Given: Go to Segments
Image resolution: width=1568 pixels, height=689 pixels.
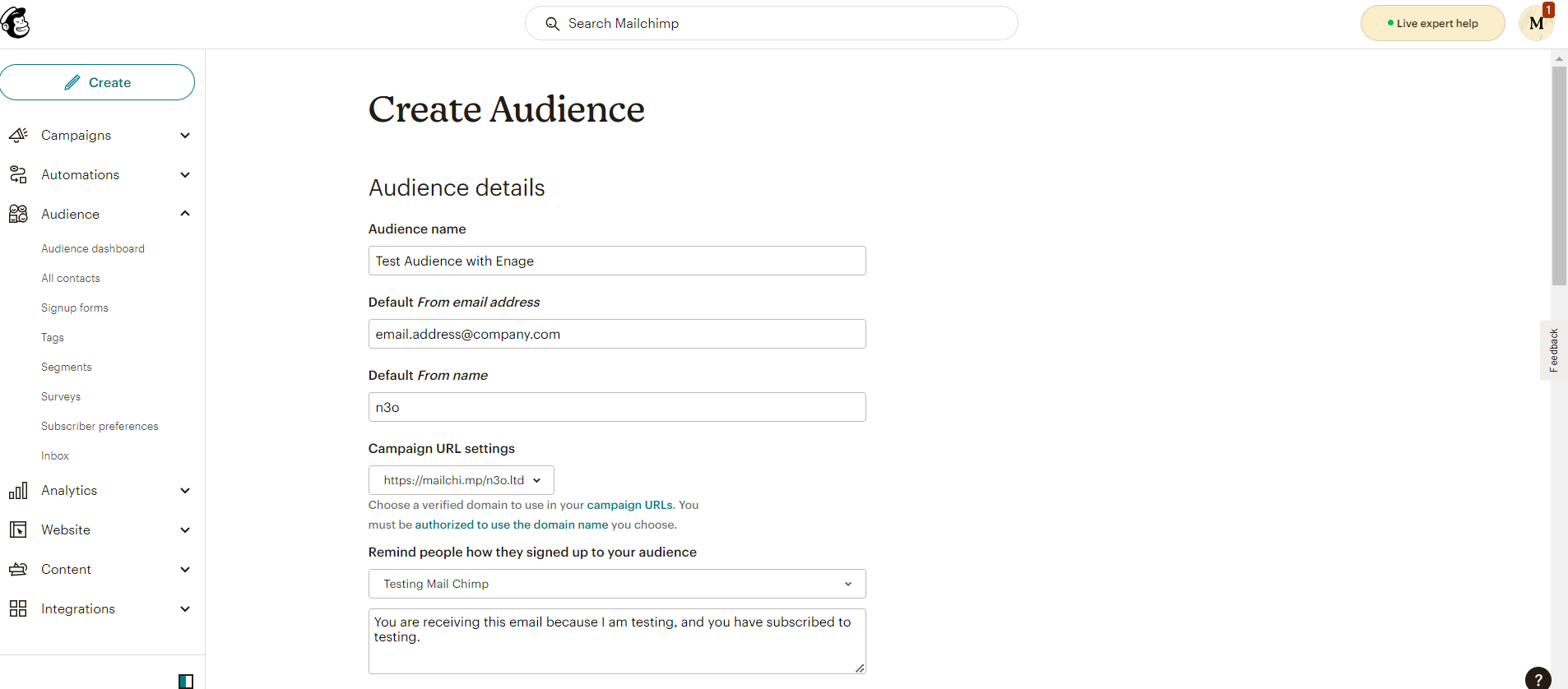Looking at the screenshot, I should point(67,367).
